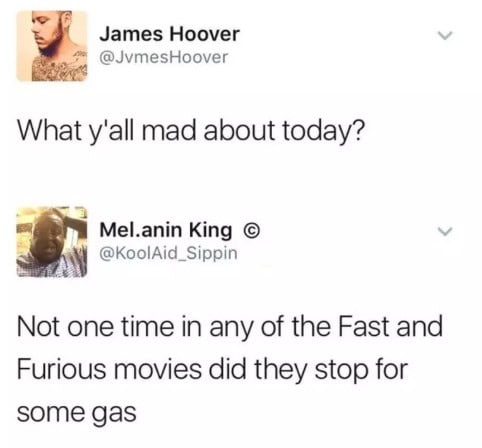The image size is (482, 448).
Task: Open James Hoover's profile picture
Action: point(52,46)
